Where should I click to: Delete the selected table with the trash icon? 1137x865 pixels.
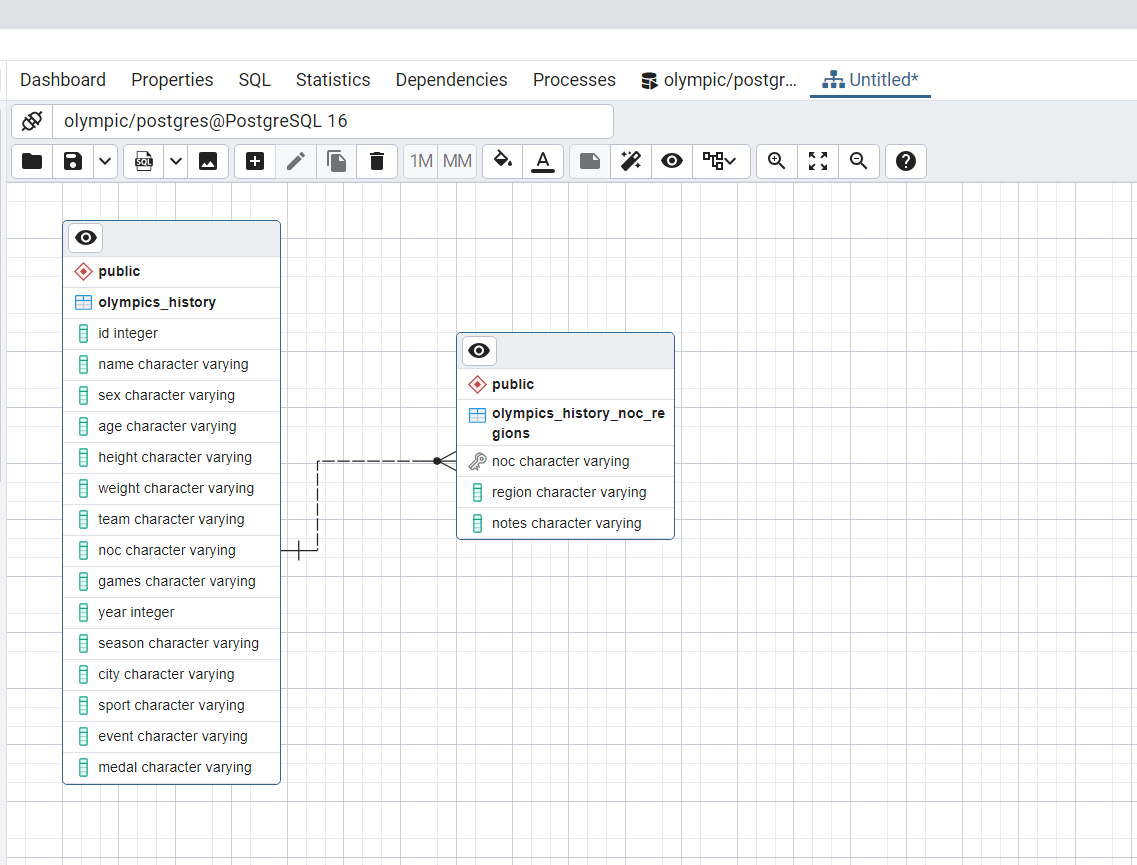point(377,161)
